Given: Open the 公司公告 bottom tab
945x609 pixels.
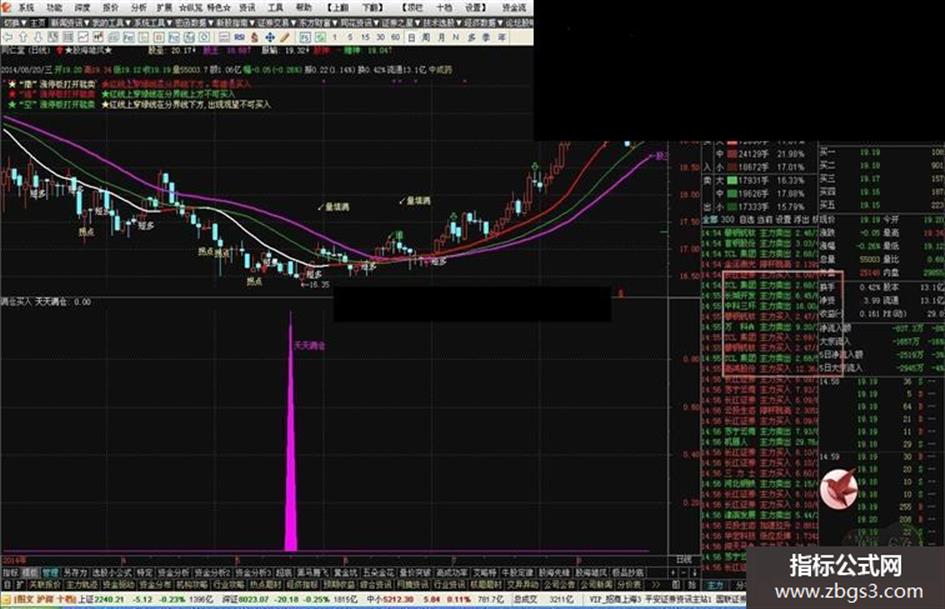Looking at the screenshot, I should 559,585.
